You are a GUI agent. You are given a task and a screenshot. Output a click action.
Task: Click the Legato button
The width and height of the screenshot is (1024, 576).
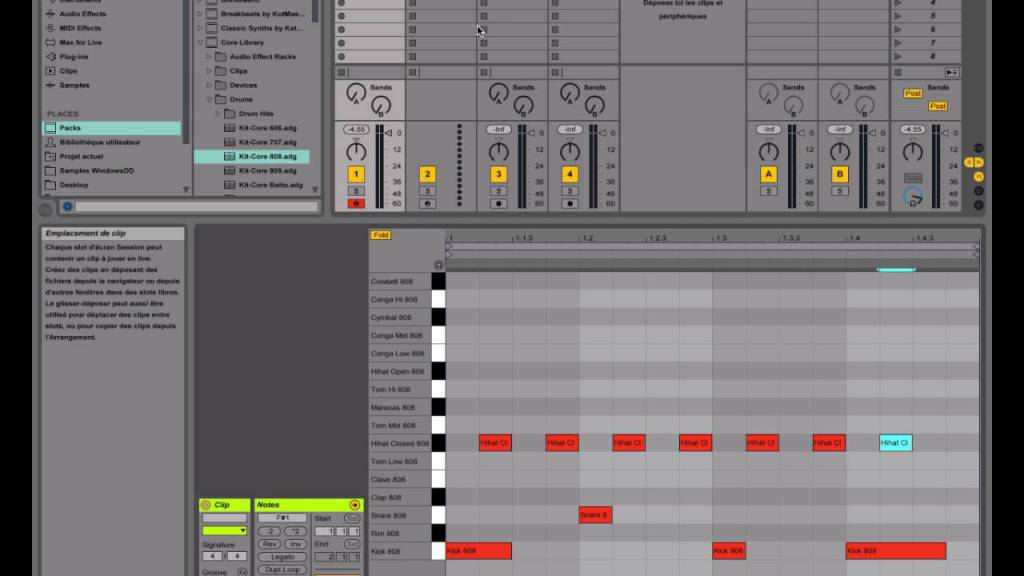[283, 557]
